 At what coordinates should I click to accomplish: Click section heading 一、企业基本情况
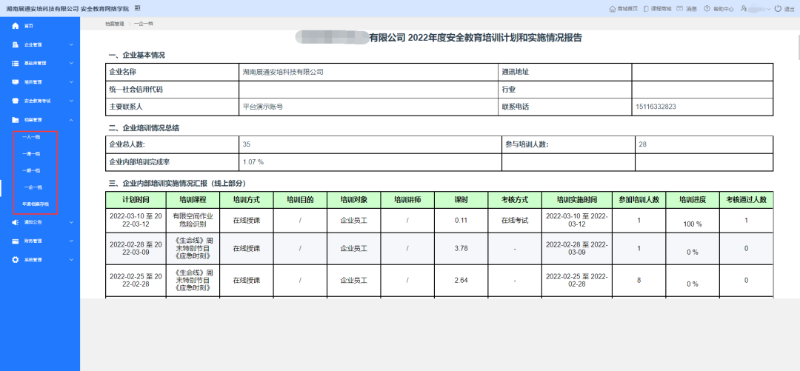pyautogui.click(x=137, y=55)
